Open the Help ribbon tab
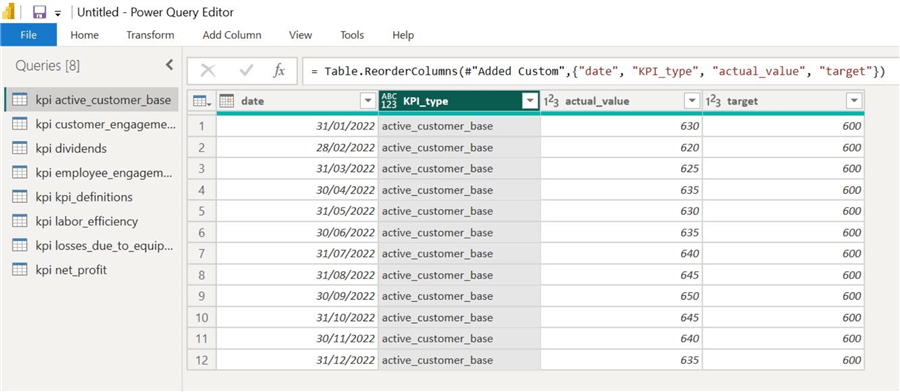This screenshot has height=392, width=900. pos(403,35)
